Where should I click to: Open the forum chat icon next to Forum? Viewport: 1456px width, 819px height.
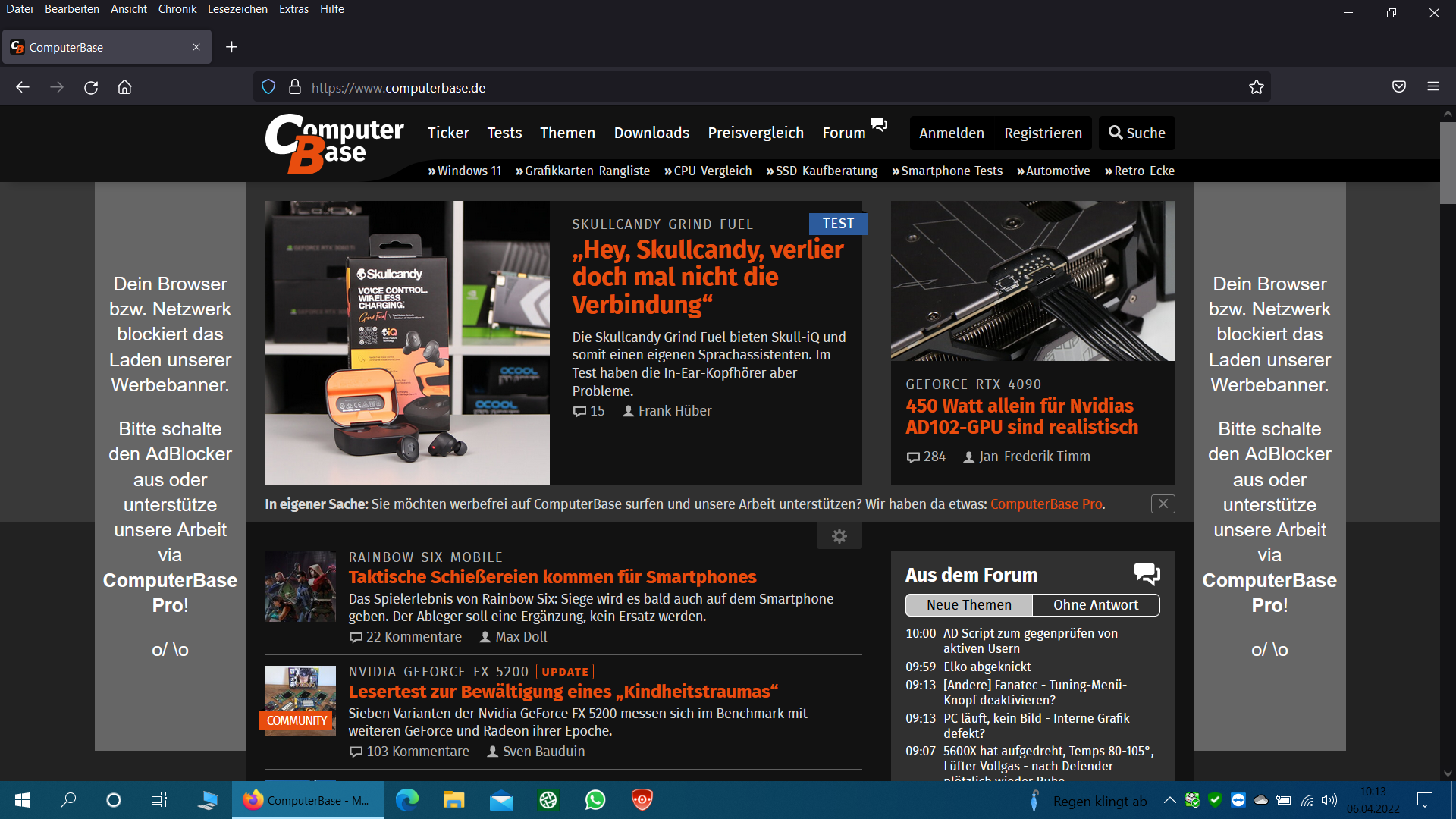pyautogui.click(x=879, y=125)
